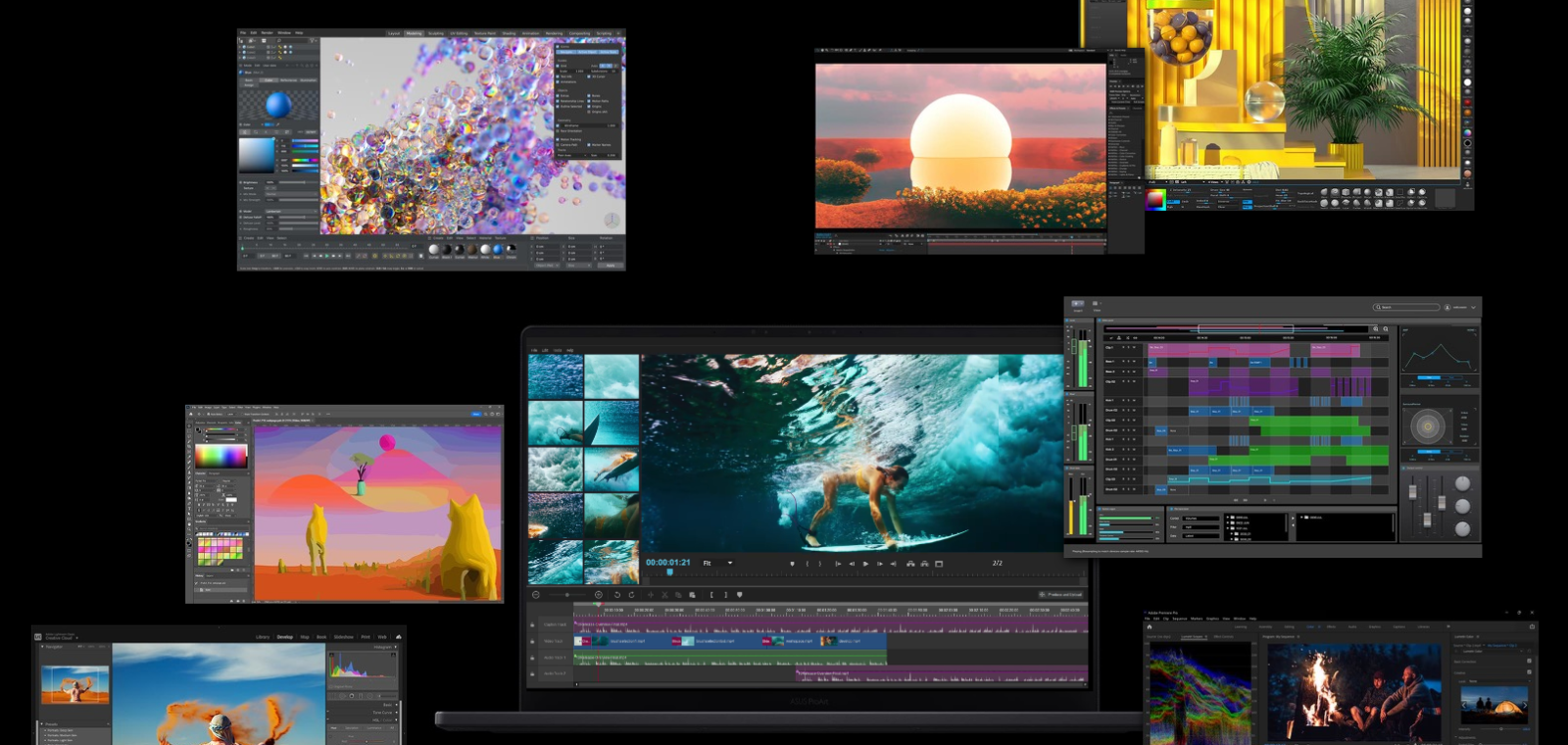1568x745 pixels.
Task: Play the surfer clip in the video editor
Action: click(x=865, y=564)
